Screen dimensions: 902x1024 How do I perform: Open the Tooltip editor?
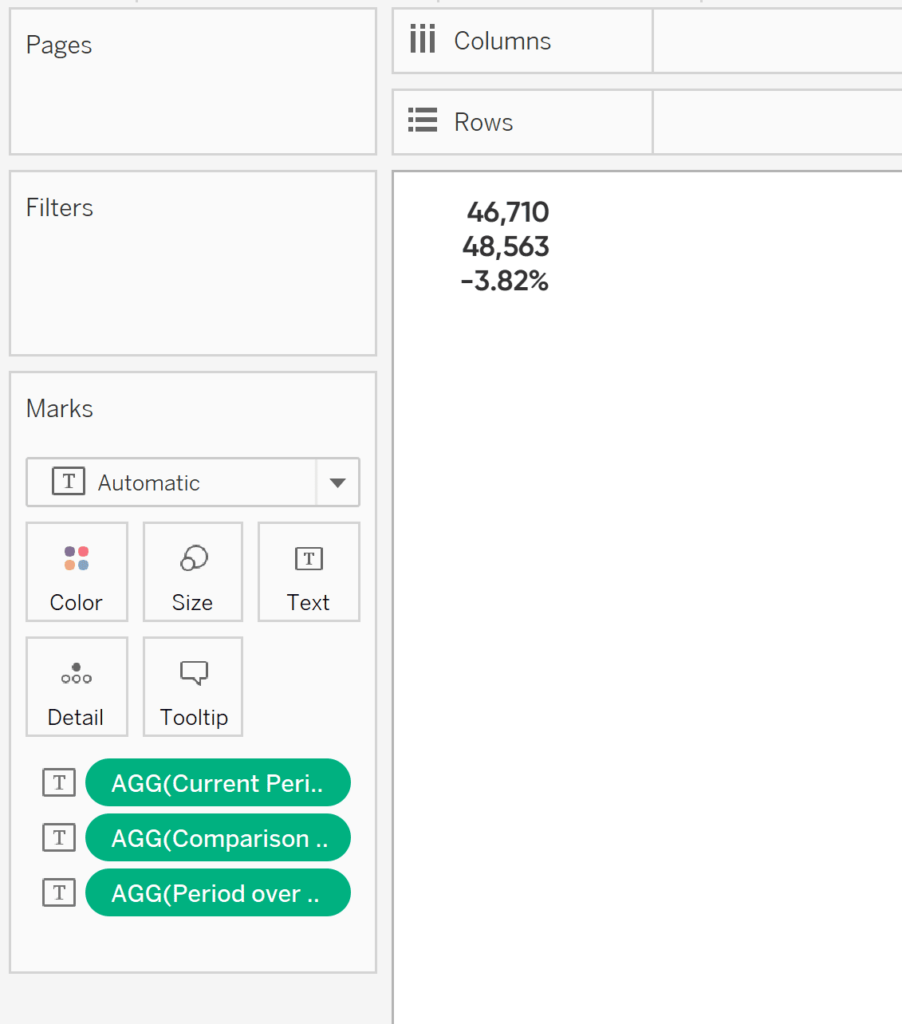click(192, 686)
